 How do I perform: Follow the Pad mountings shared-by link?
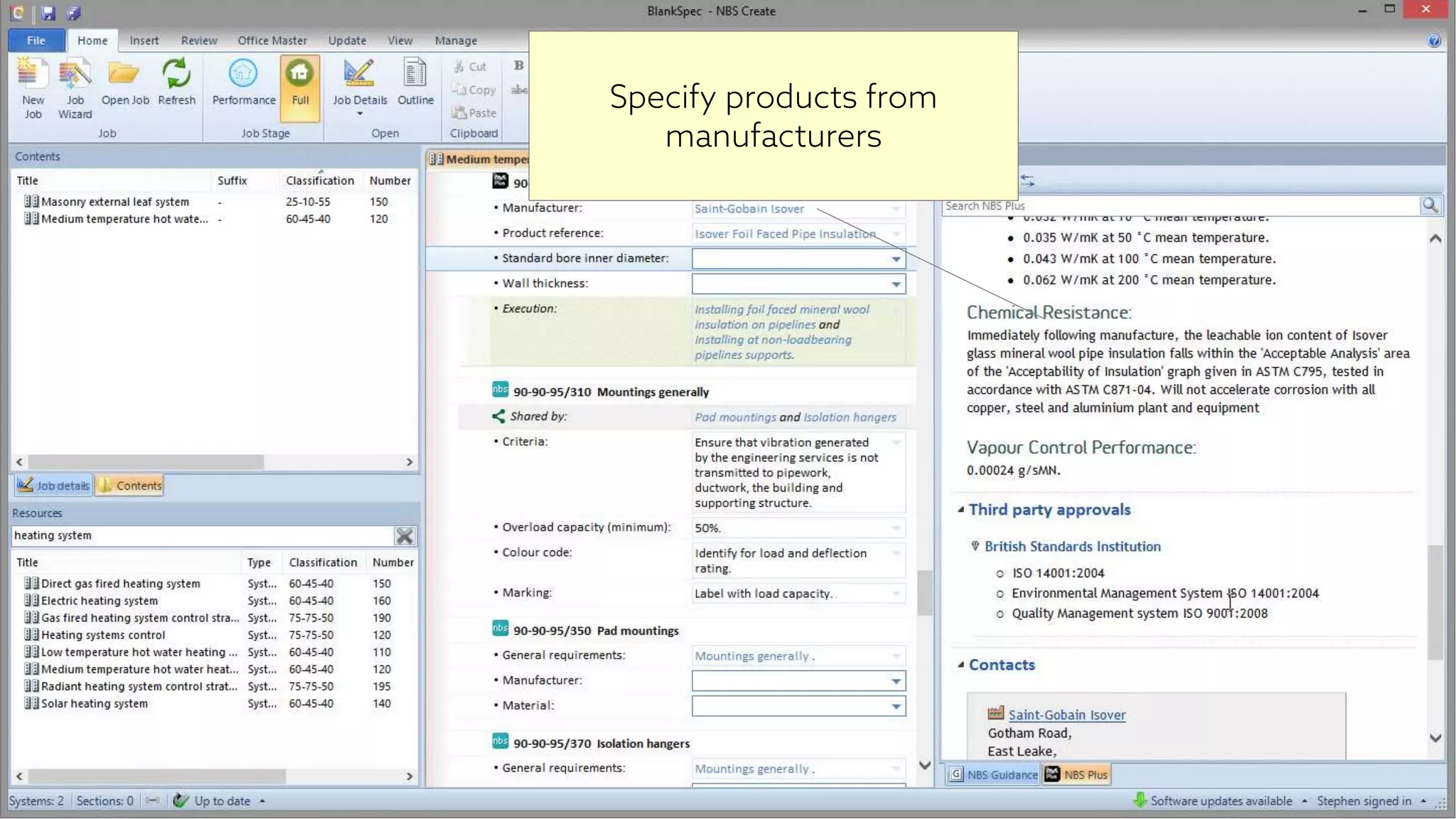735,417
